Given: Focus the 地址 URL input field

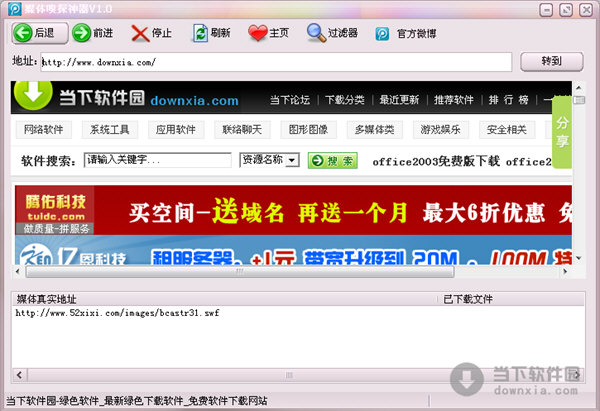Looking at the screenshot, I should click(x=276, y=62).
